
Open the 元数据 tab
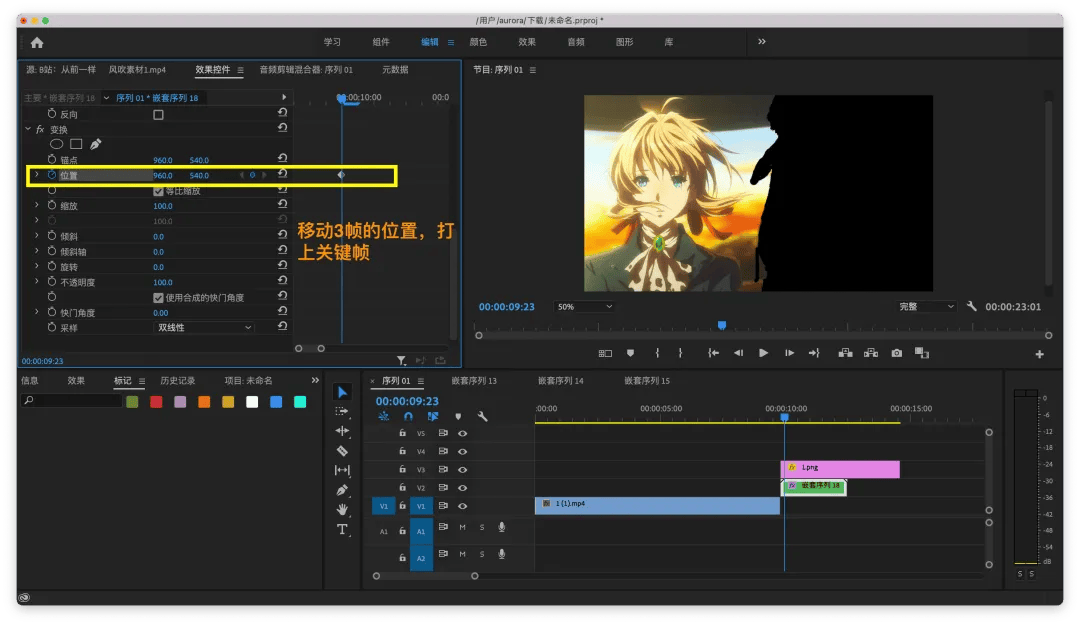click(395, 70)
